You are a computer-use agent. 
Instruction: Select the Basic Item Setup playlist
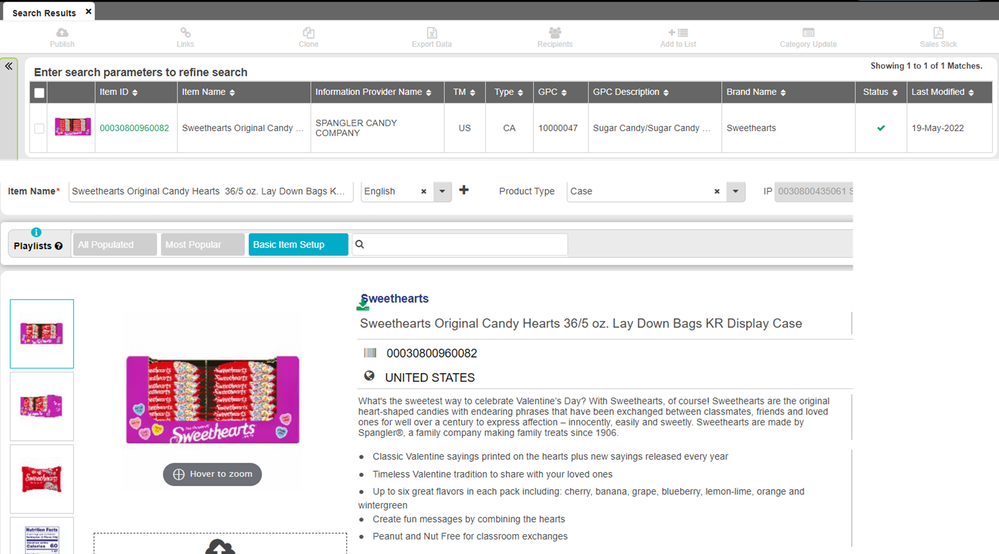(x=298, y=245)
